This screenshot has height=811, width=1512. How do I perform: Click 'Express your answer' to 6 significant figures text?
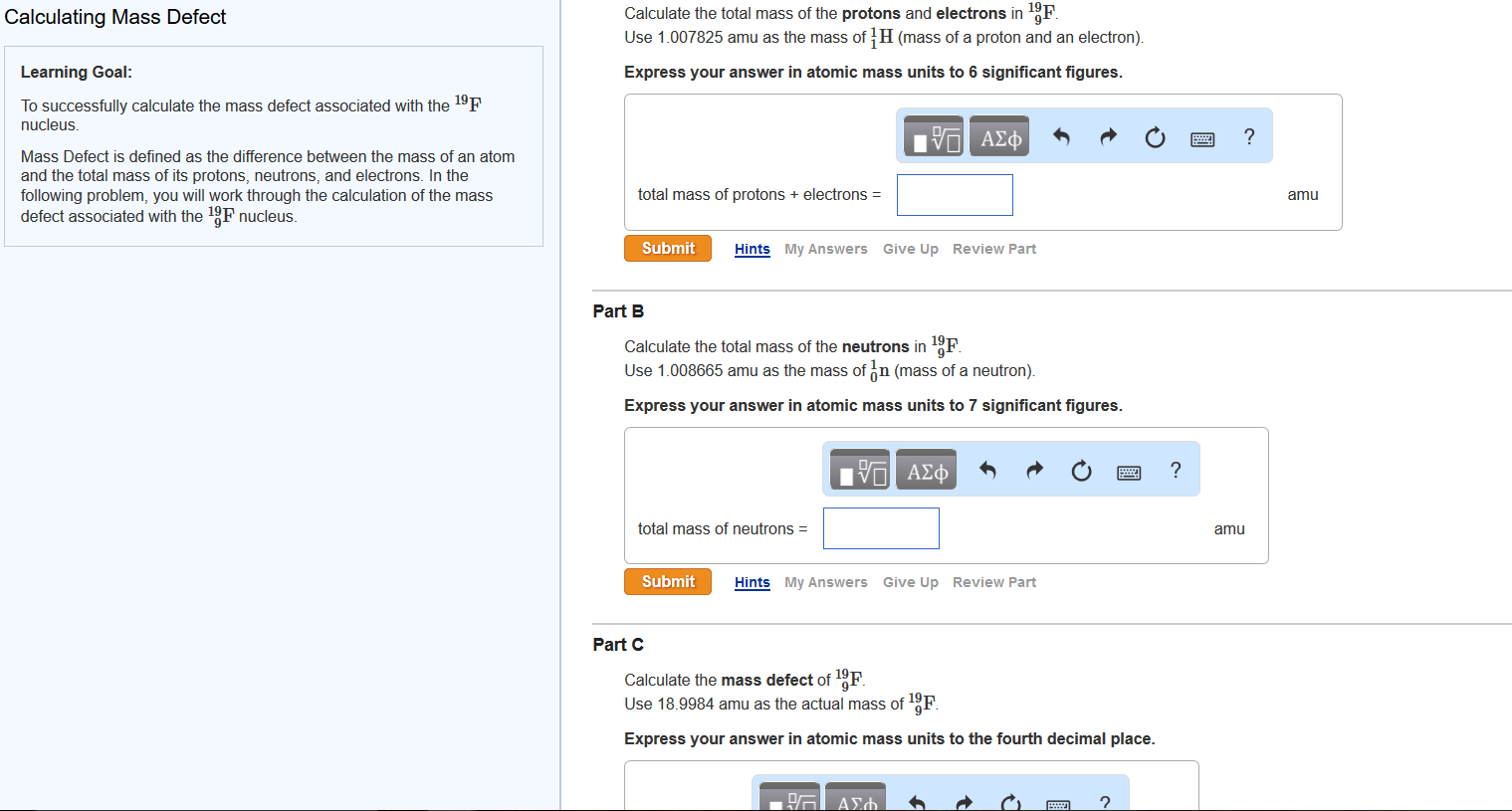pyautogui.click(x=873, y=72)
